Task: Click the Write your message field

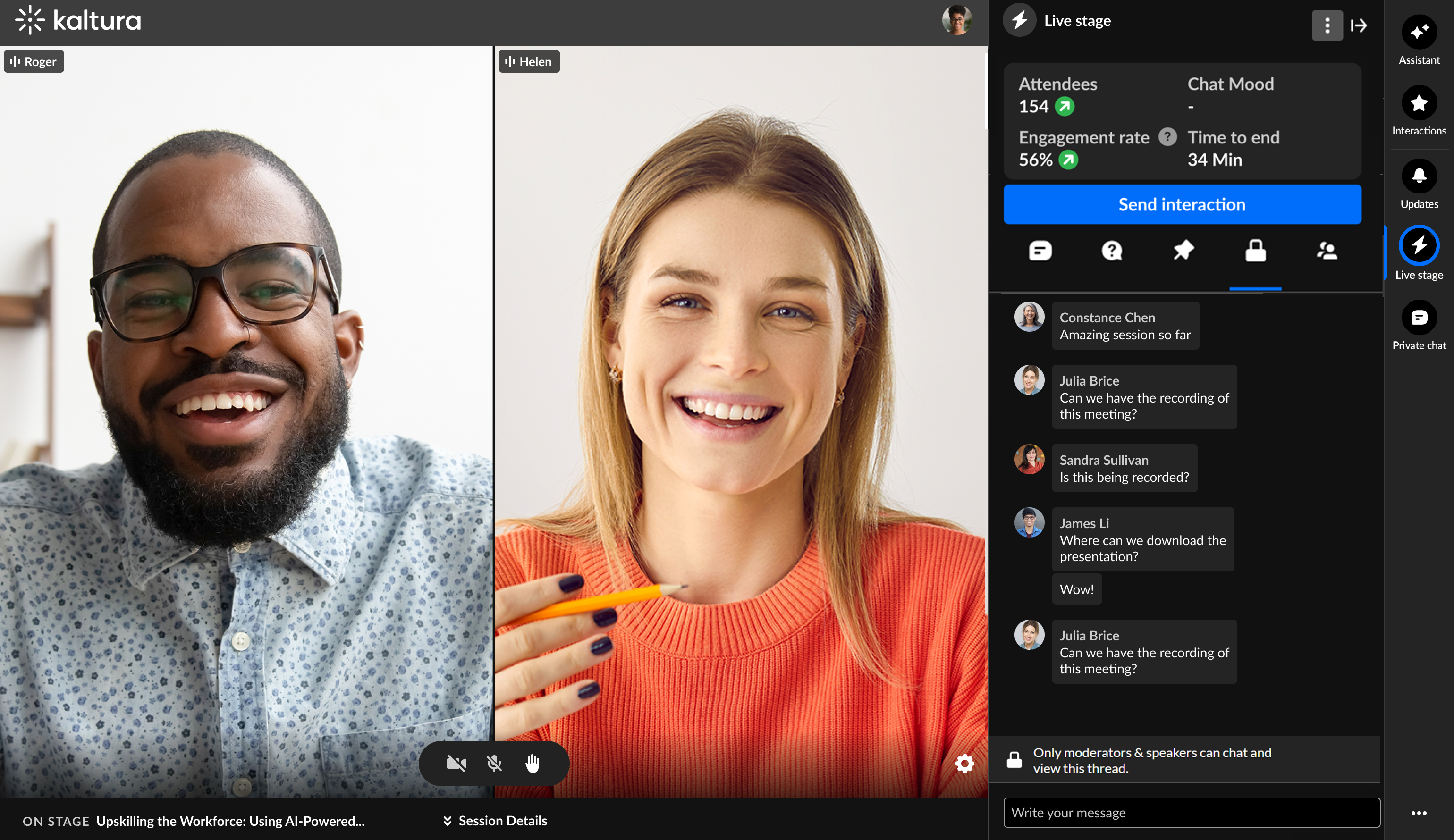Action: point(1191,812)
